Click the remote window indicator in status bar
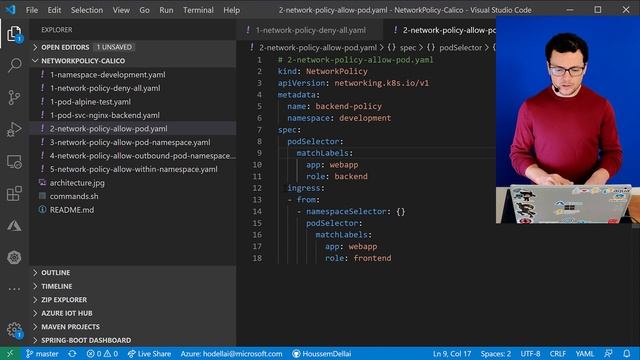Image resolution: width=640 pixels, height=360 pixels. (x=10, y=353)
